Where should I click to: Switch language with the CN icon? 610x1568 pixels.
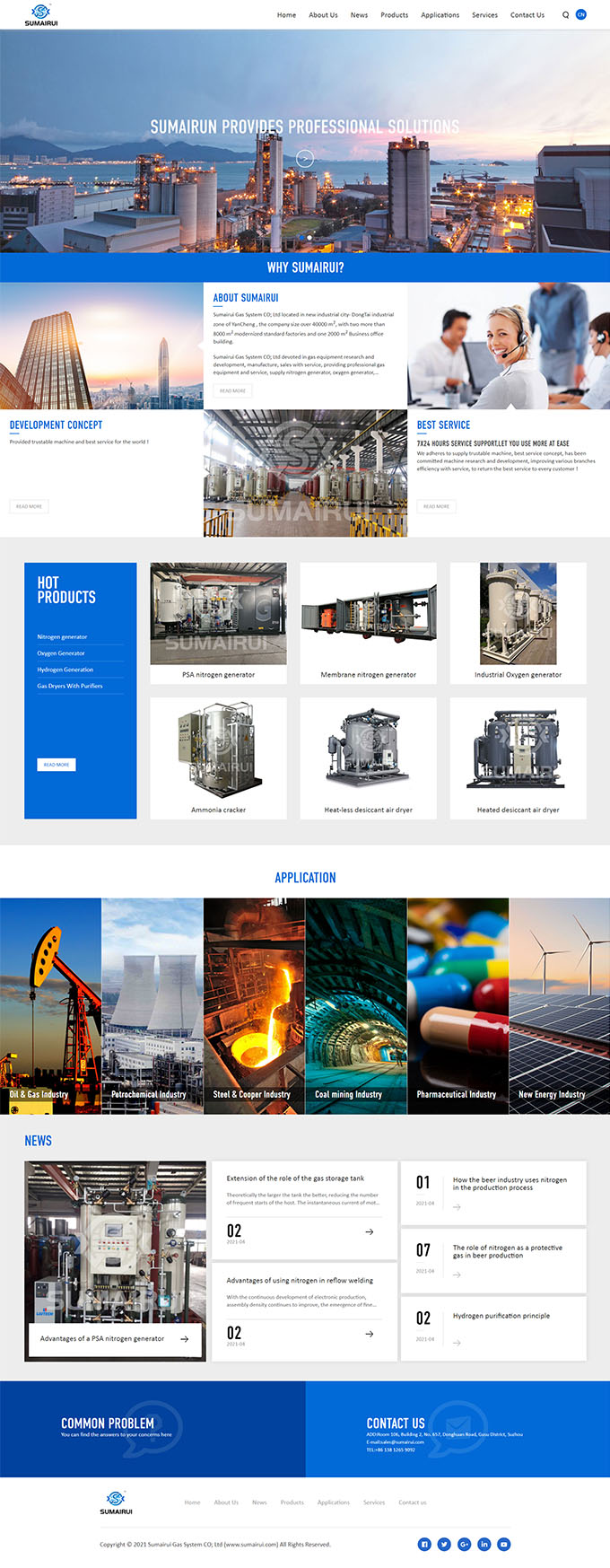point(581,14)
